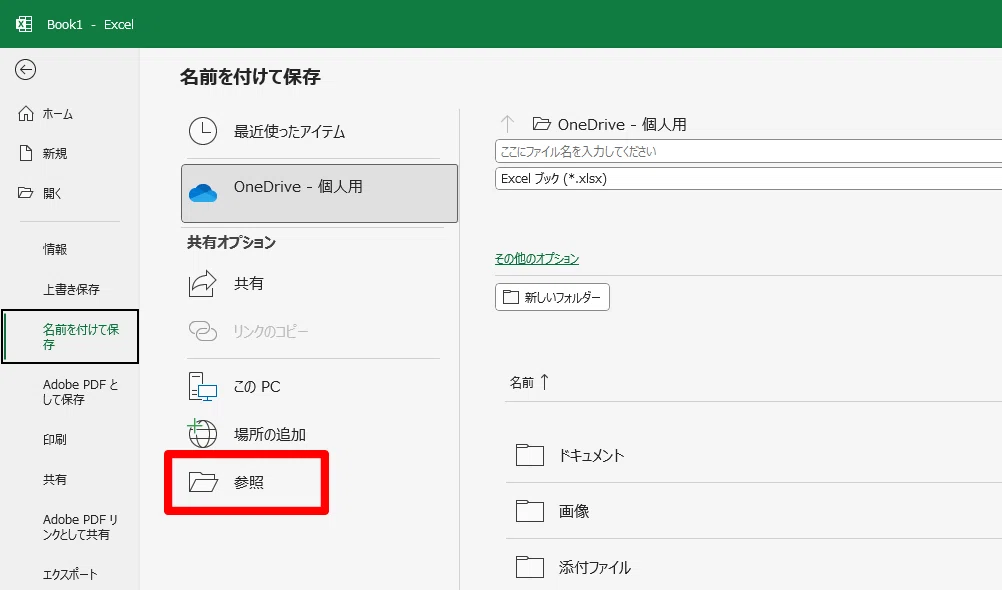Click the up arrow to go up one folder level
The width and height of the screenshot is (1002, 590).
pyautogui.click(x=507, y=124)
